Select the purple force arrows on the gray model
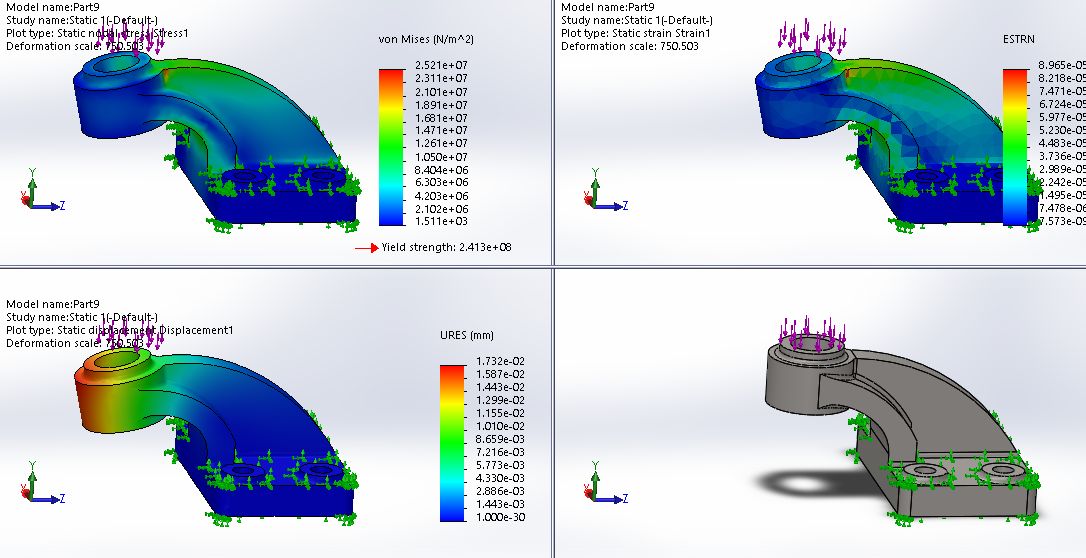The image size is (1086, 558). [812, 334]
